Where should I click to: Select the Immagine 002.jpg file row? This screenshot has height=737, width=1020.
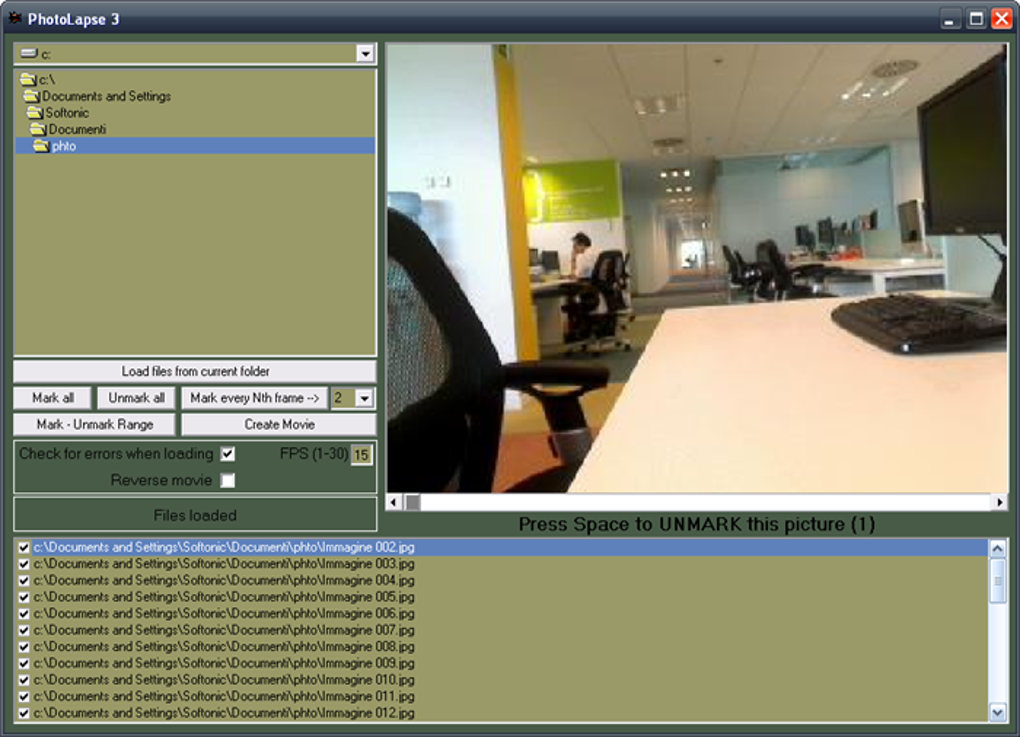coord(502,548)
